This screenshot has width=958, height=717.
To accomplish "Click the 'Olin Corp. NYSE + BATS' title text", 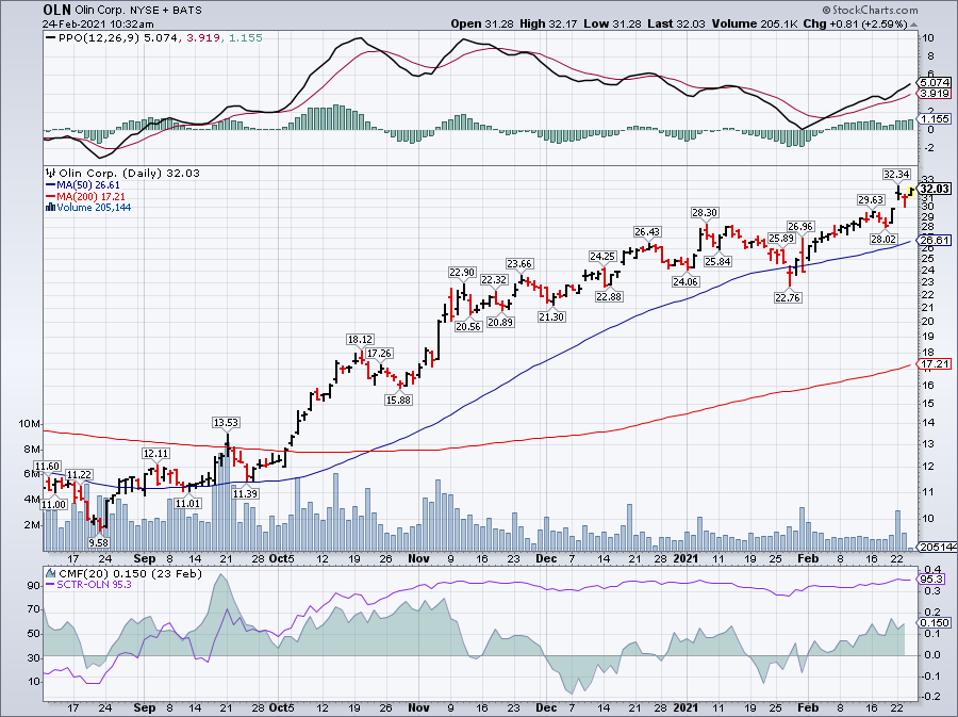I will tap(138, 10).
